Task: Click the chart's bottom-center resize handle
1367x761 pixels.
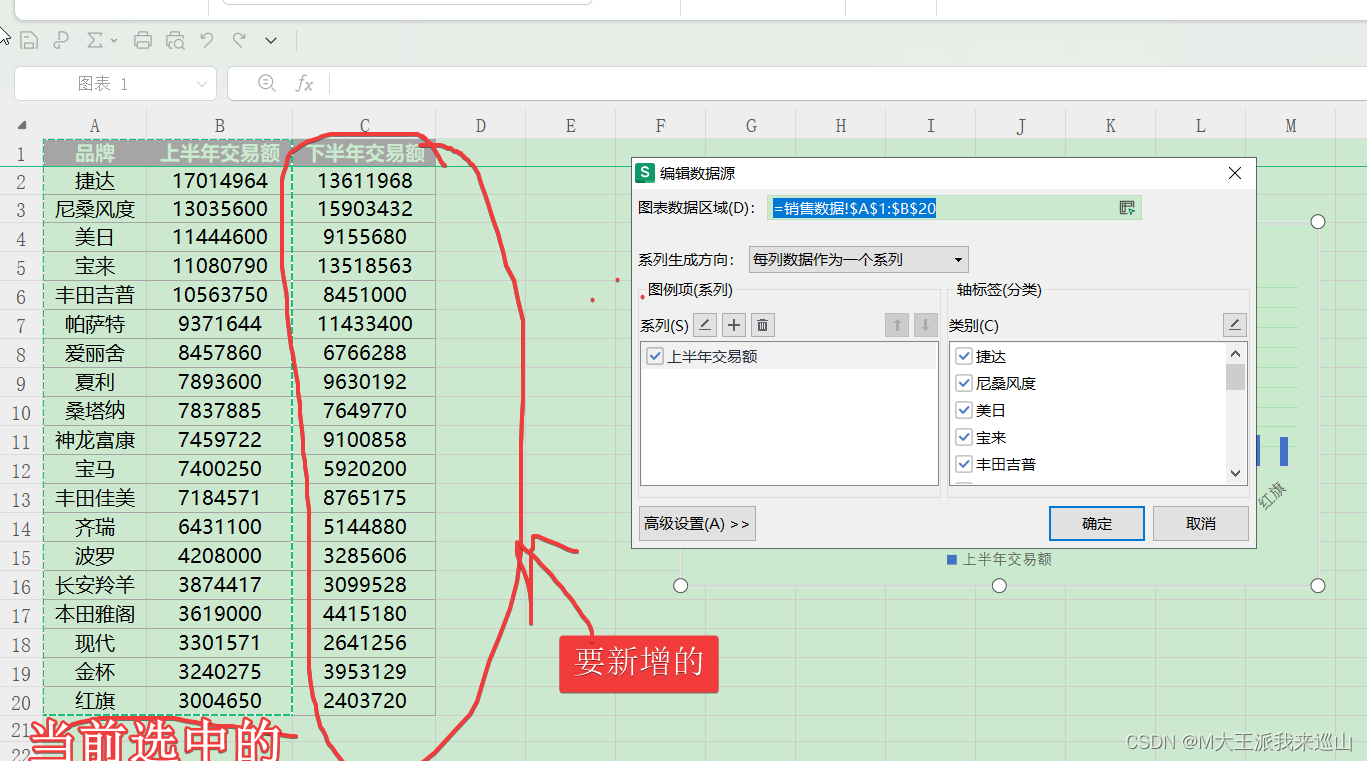Action: pyautogui.click(x=999, y=586)
